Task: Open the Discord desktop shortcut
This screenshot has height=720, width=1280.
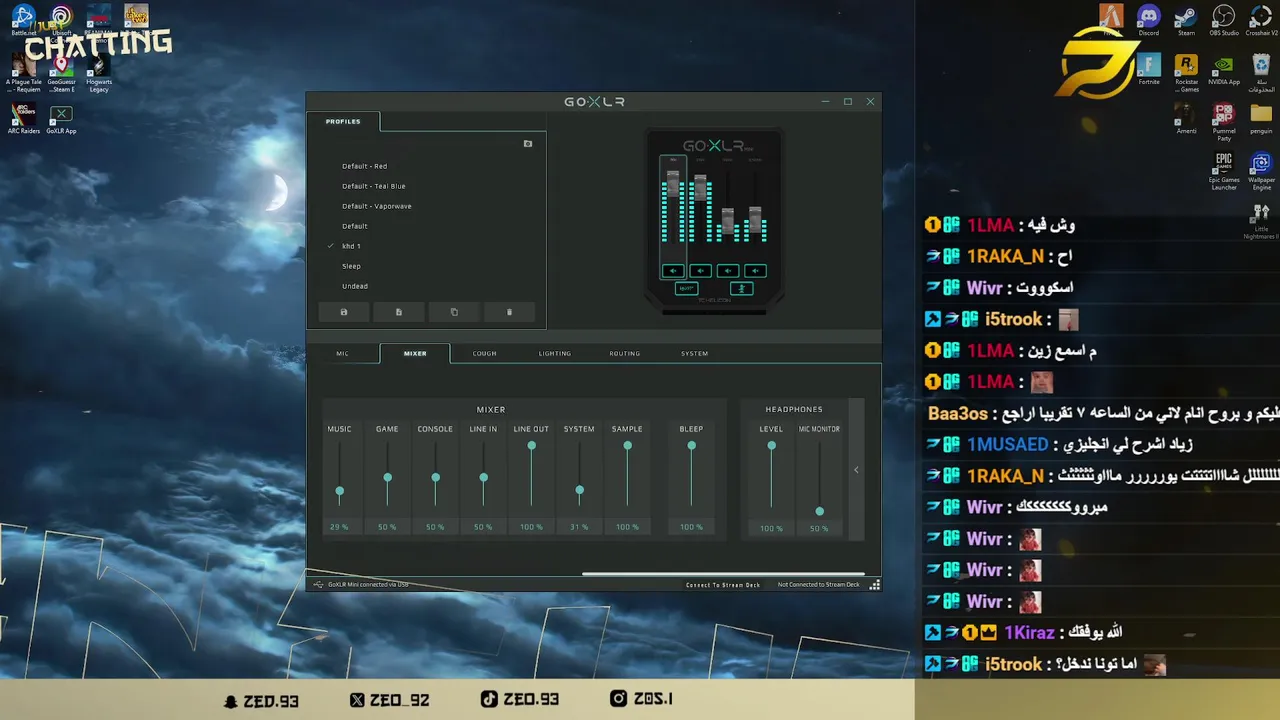Action: click(x=1149, y=21)
